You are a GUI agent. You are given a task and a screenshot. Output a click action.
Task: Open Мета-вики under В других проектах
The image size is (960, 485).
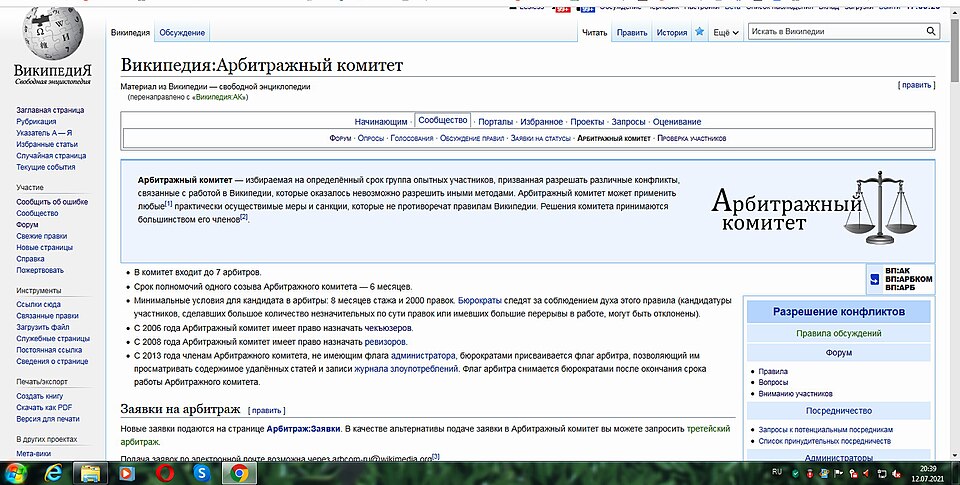coord(34,454)
